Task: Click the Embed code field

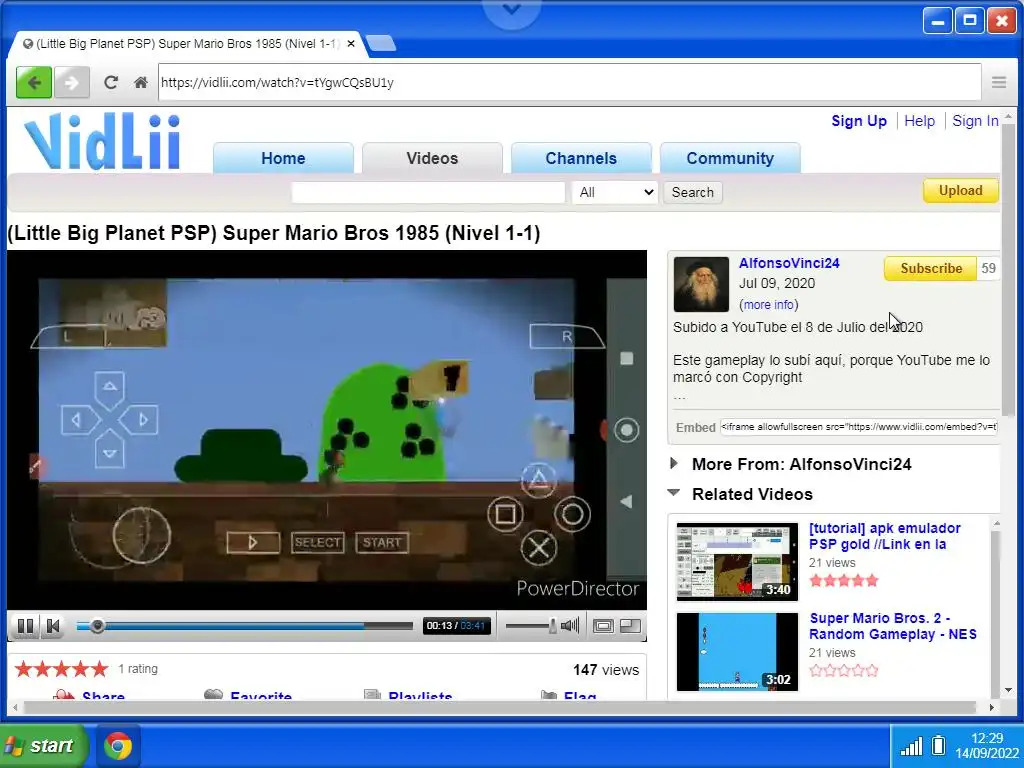Action: coord(858,427)
